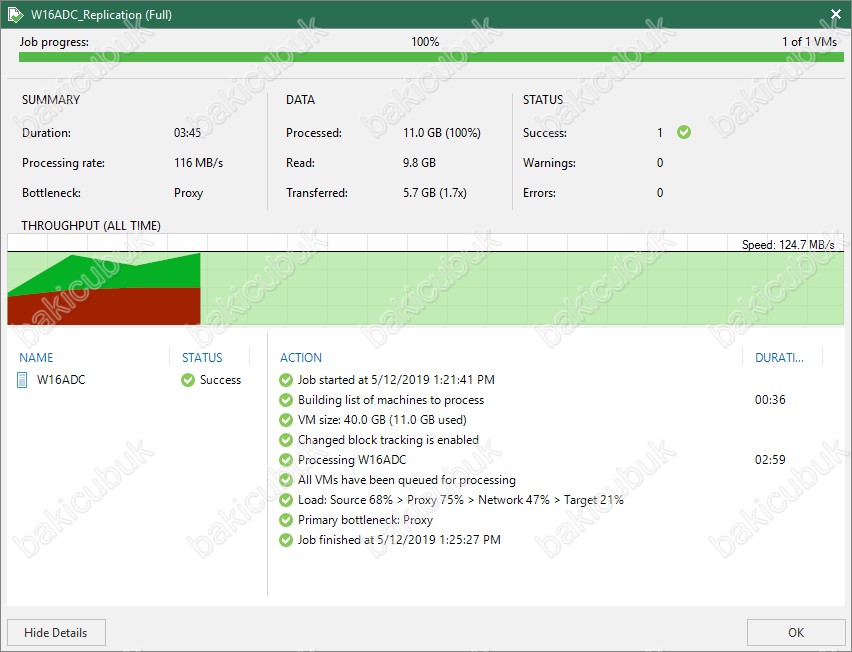Viewport: 852px width, 652px height.
Task: Click the Success status text for W16ADC
Action: 220,380
